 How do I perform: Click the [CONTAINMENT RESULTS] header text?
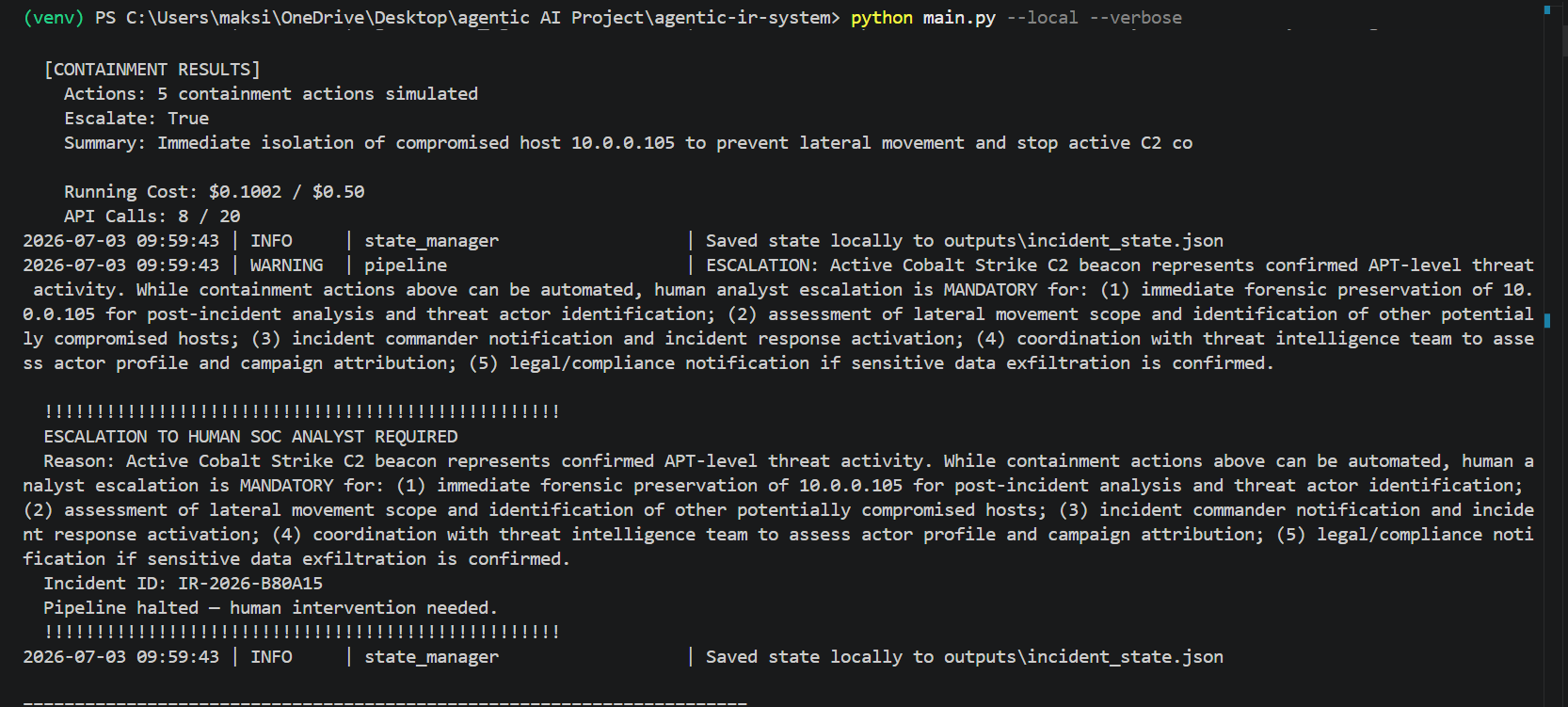pos(152,70)
